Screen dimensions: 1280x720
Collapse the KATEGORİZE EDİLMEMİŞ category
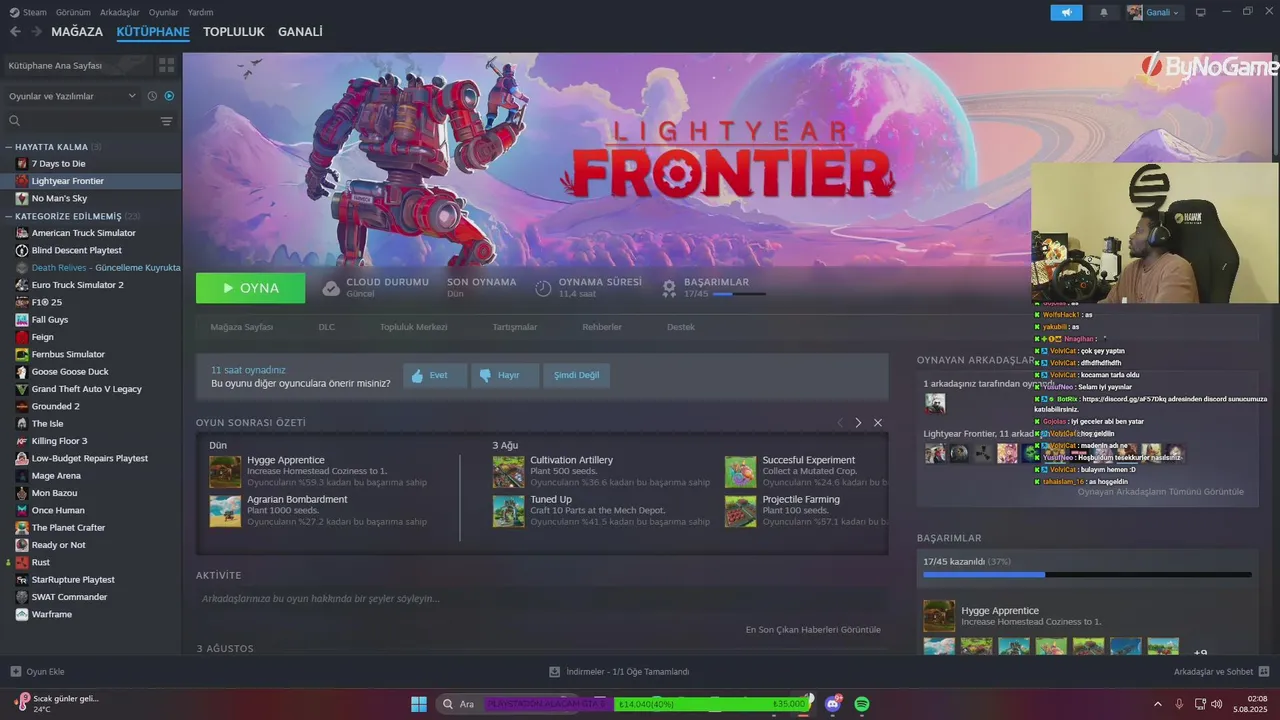pos(9,216)
